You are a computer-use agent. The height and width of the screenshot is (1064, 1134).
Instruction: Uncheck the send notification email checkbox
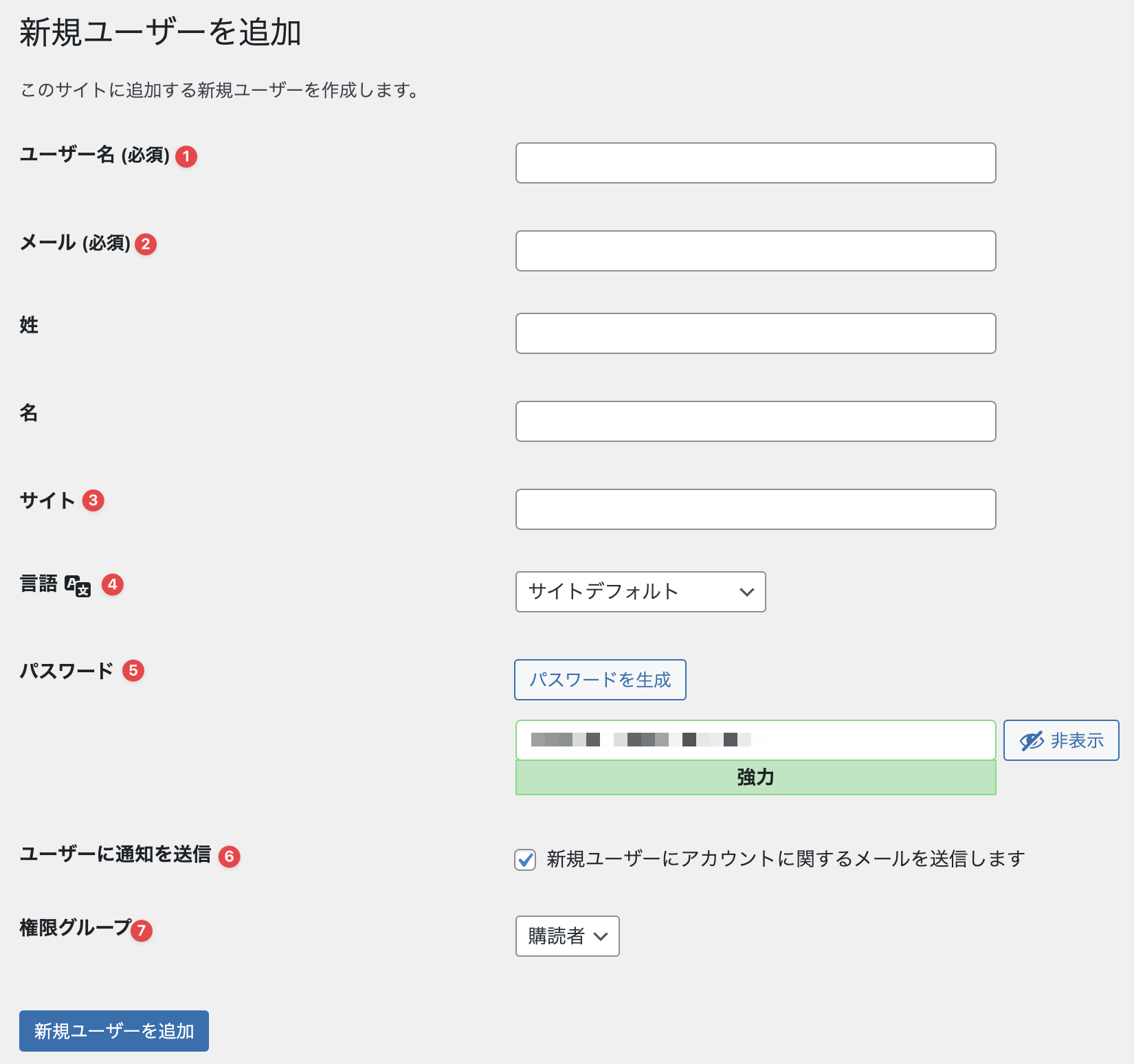point(526,860)
